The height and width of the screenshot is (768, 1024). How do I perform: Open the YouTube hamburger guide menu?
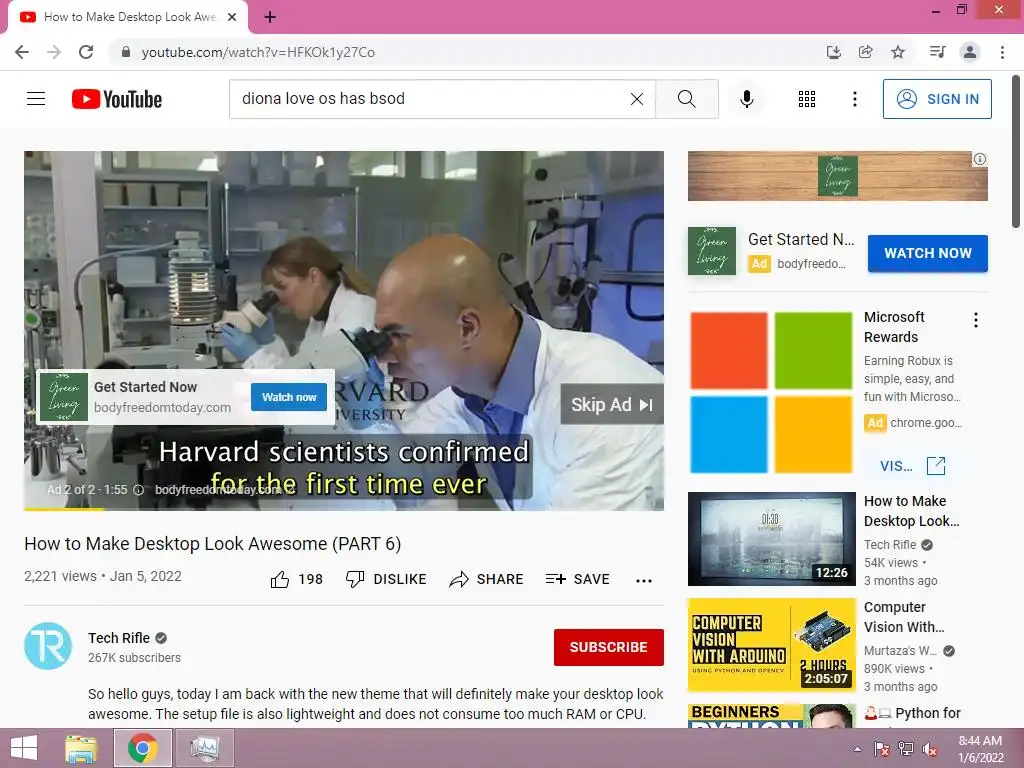36,99
